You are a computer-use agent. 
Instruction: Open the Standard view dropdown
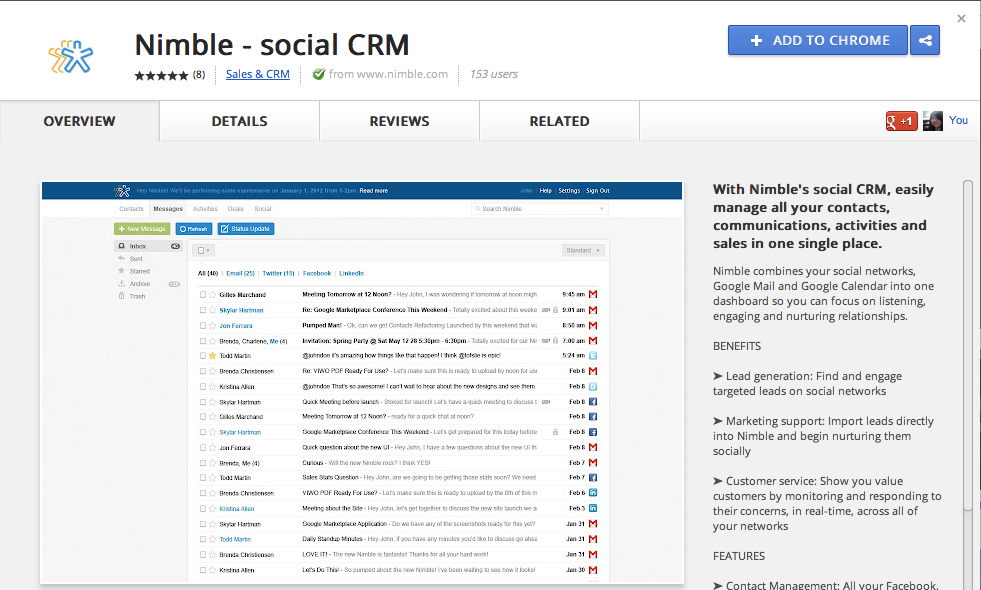[583, 250]
